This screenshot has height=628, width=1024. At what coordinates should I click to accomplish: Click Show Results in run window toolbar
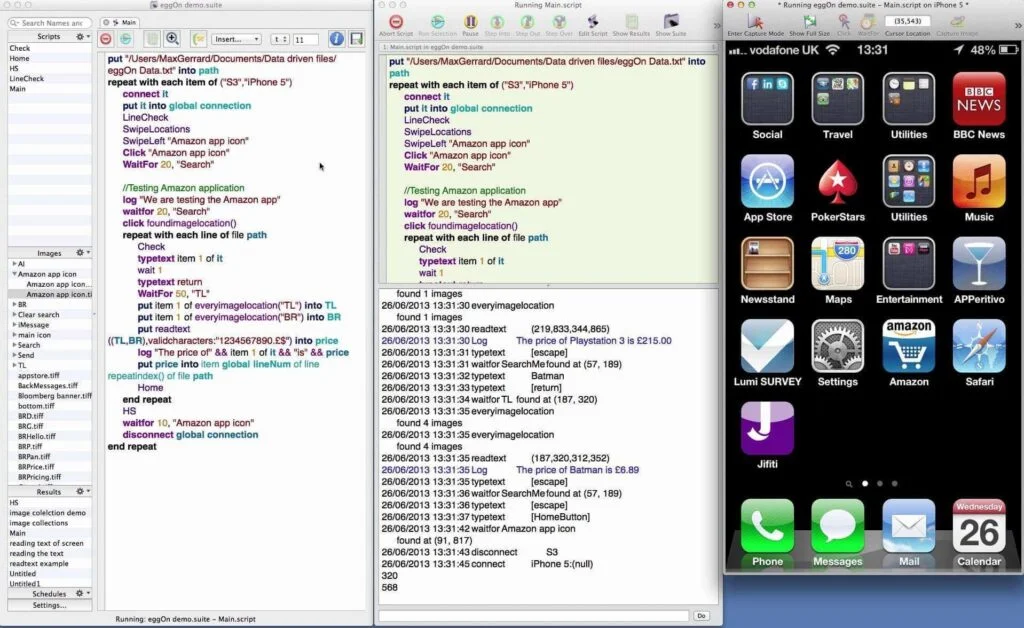pos(631,24)
